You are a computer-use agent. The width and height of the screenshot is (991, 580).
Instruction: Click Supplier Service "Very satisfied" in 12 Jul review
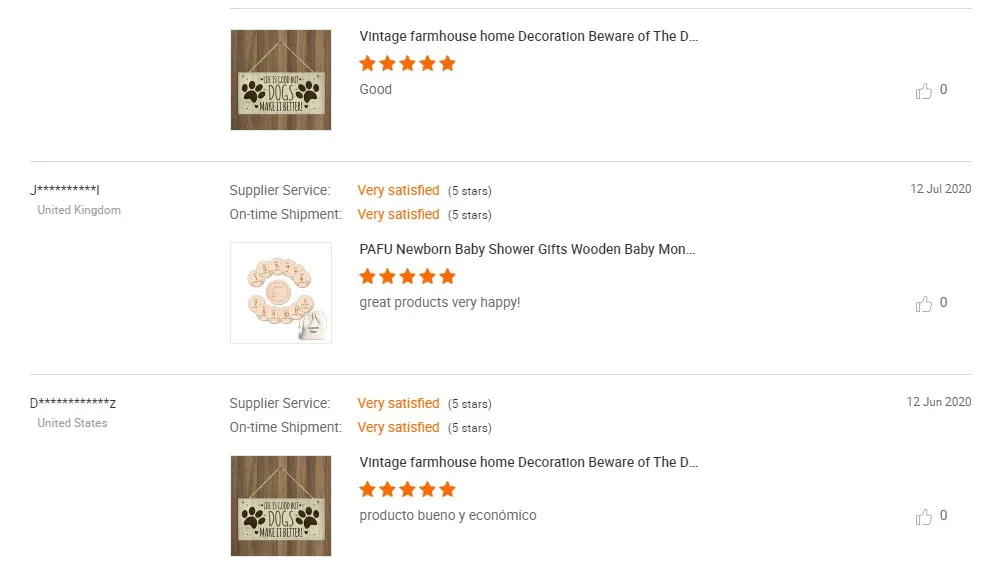398,190
